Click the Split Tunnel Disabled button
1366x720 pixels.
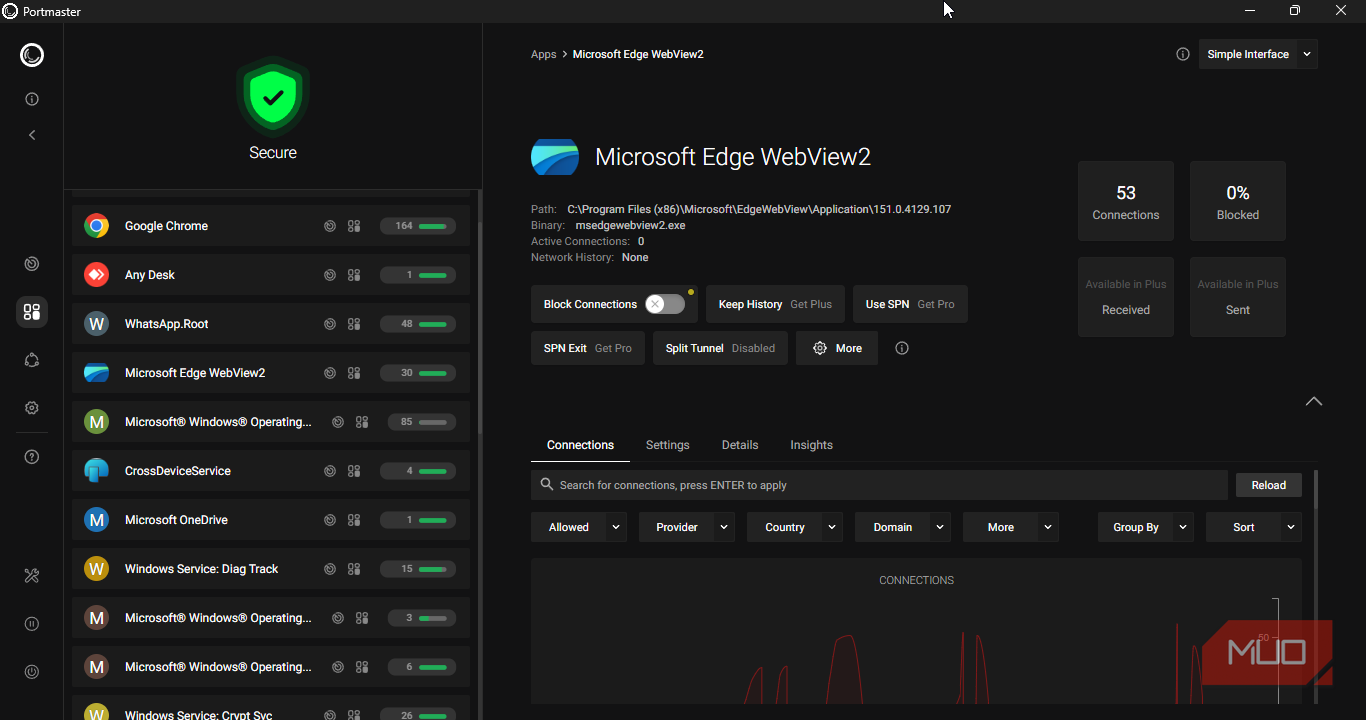(720, 348)
